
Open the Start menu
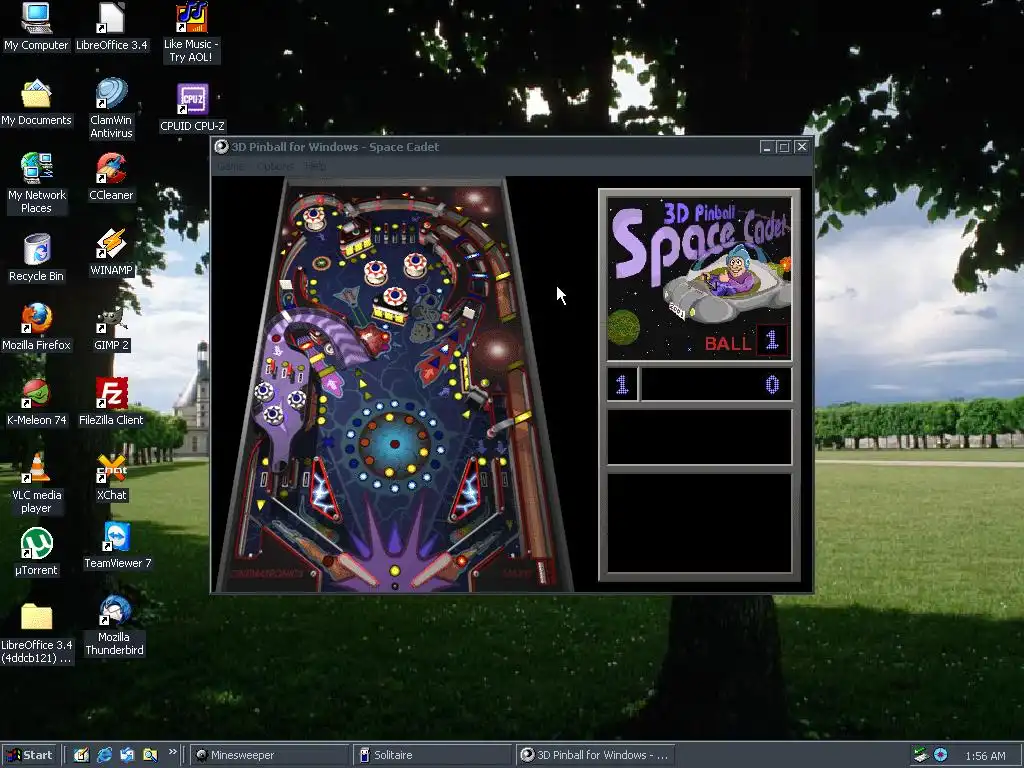(29, 755)
